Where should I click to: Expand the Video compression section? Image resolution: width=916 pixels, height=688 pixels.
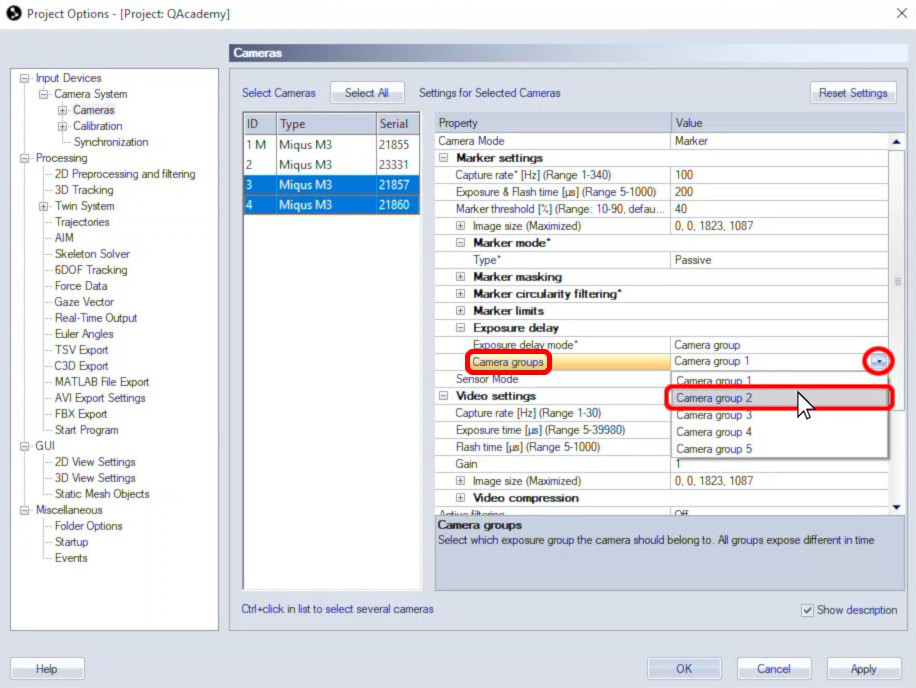[460, 498]
